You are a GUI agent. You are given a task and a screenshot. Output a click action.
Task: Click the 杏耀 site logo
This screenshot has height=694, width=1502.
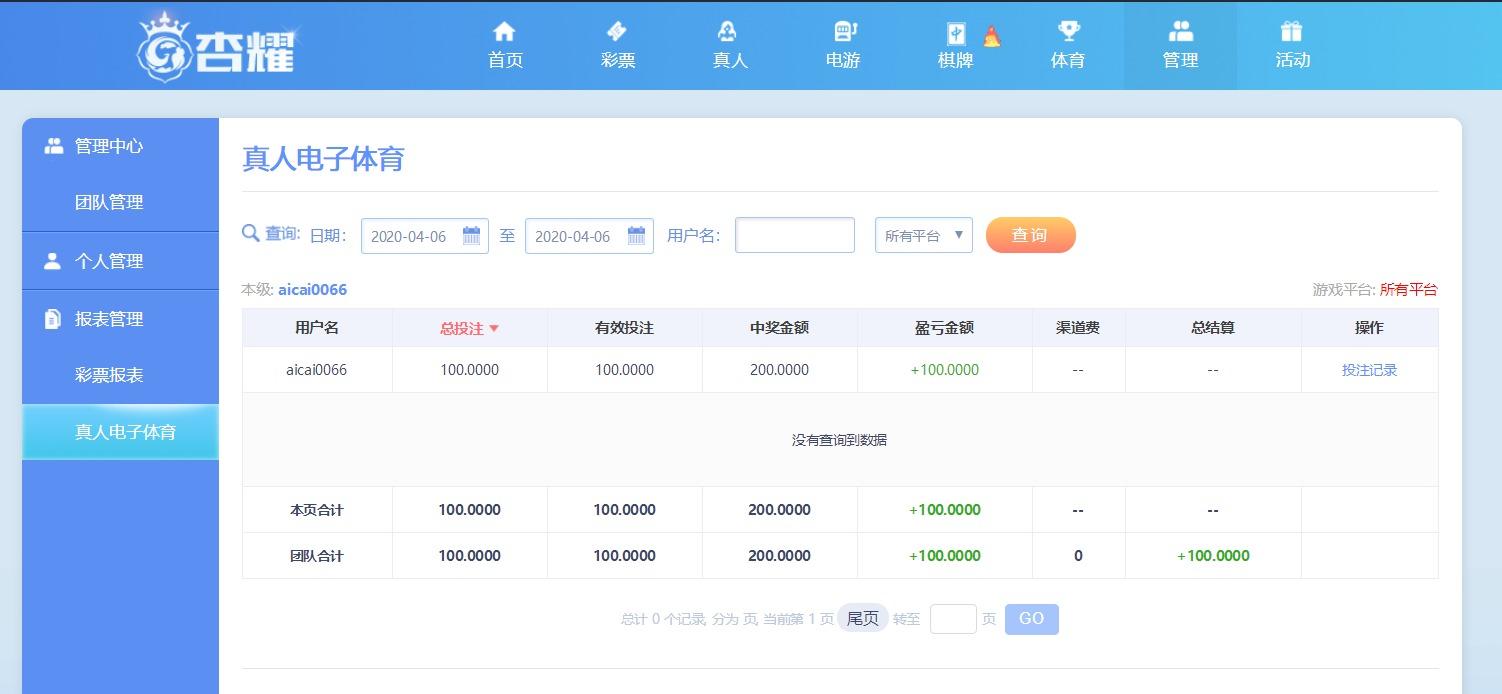[217, 47]
